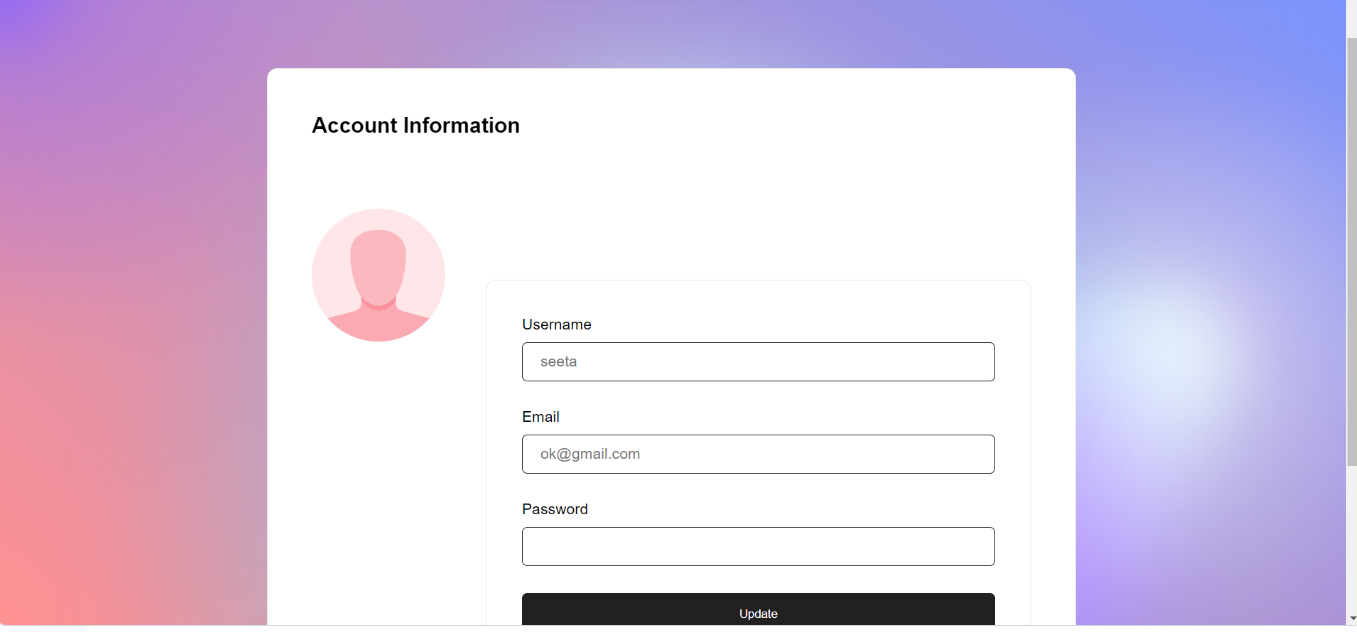Click the Account Information heading
Viewport: 1357px width, 632px height.
pos(415,126)
